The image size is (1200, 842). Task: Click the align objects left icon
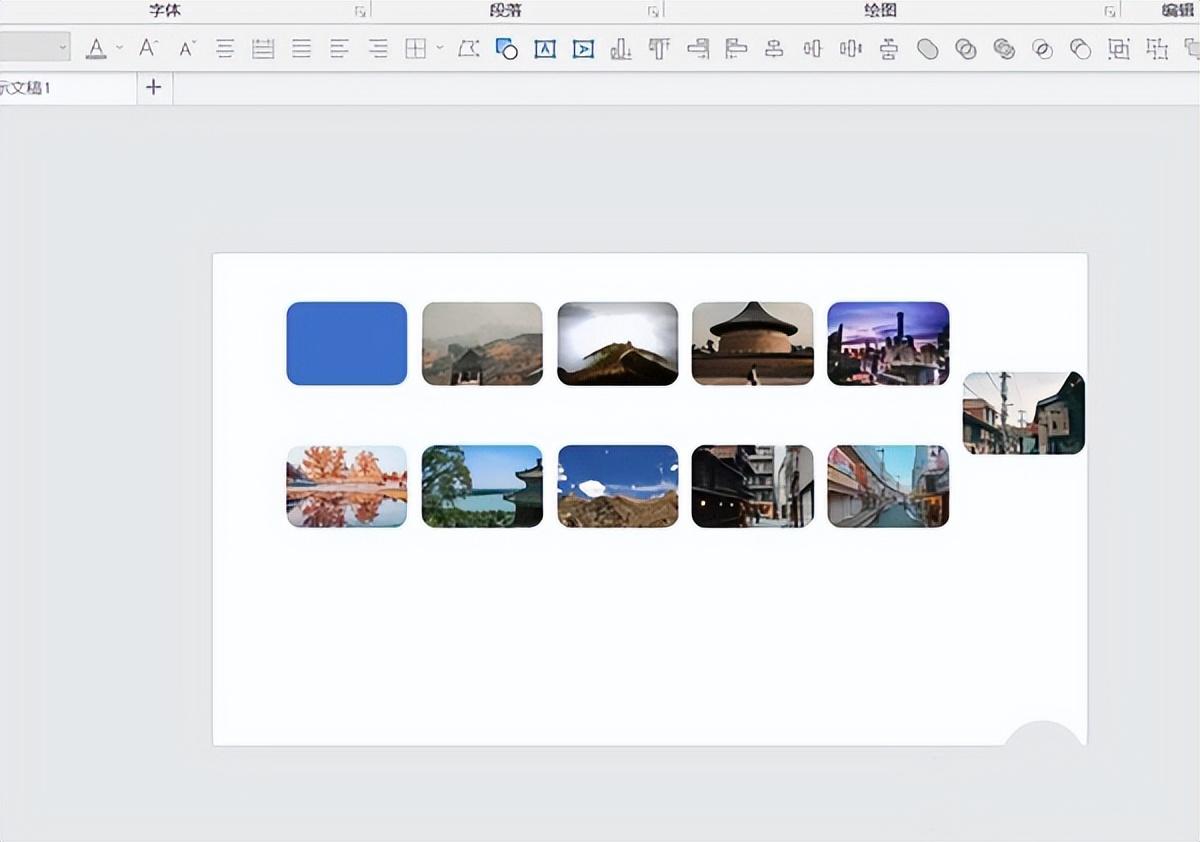coord(736,49)
